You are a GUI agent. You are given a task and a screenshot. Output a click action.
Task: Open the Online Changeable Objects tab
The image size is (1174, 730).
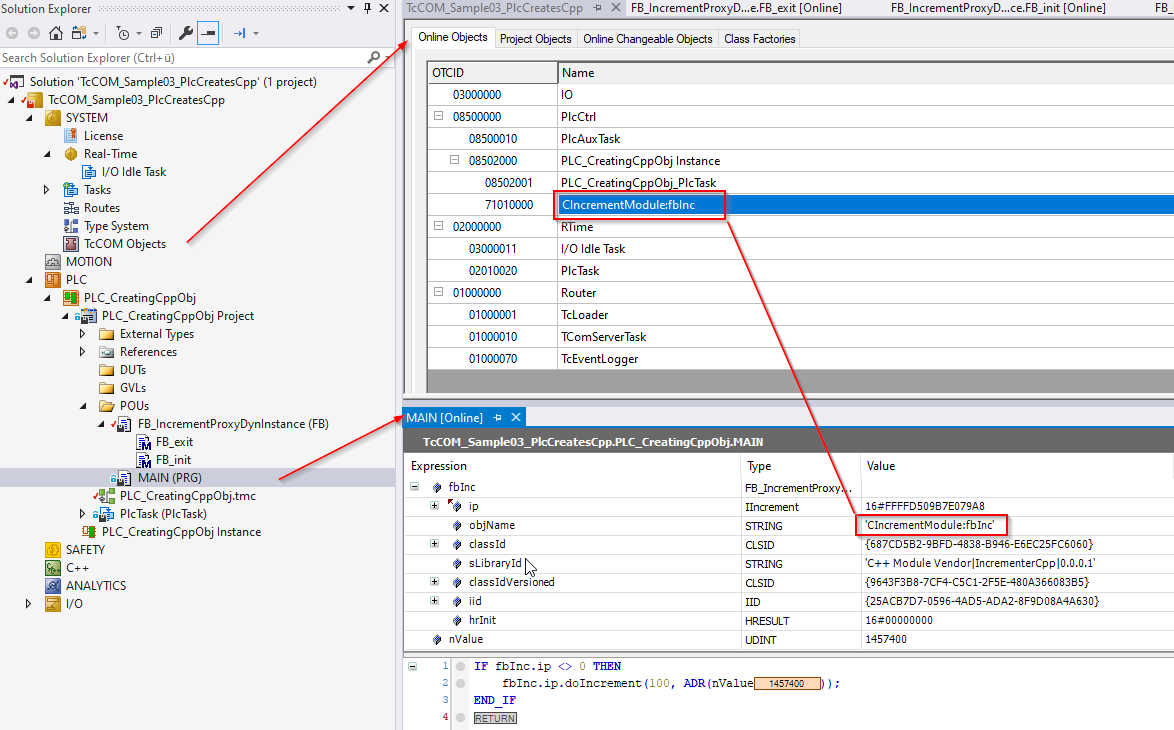648,38
